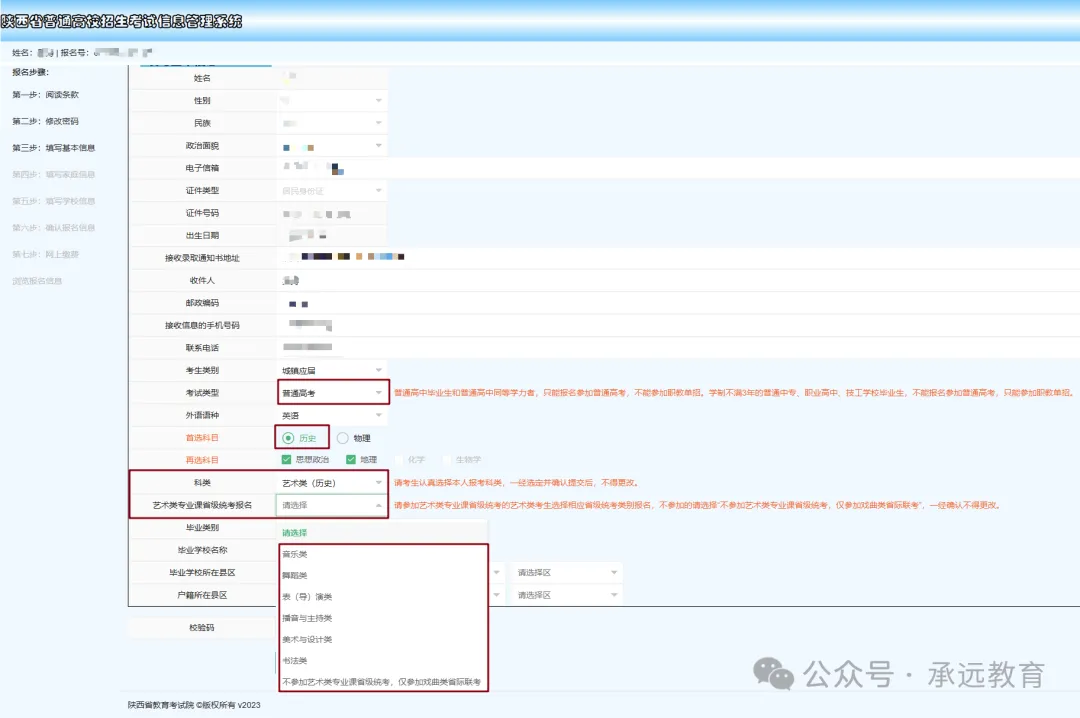
Task: Focus the 收件人 input field
Action: click(678, 280)
